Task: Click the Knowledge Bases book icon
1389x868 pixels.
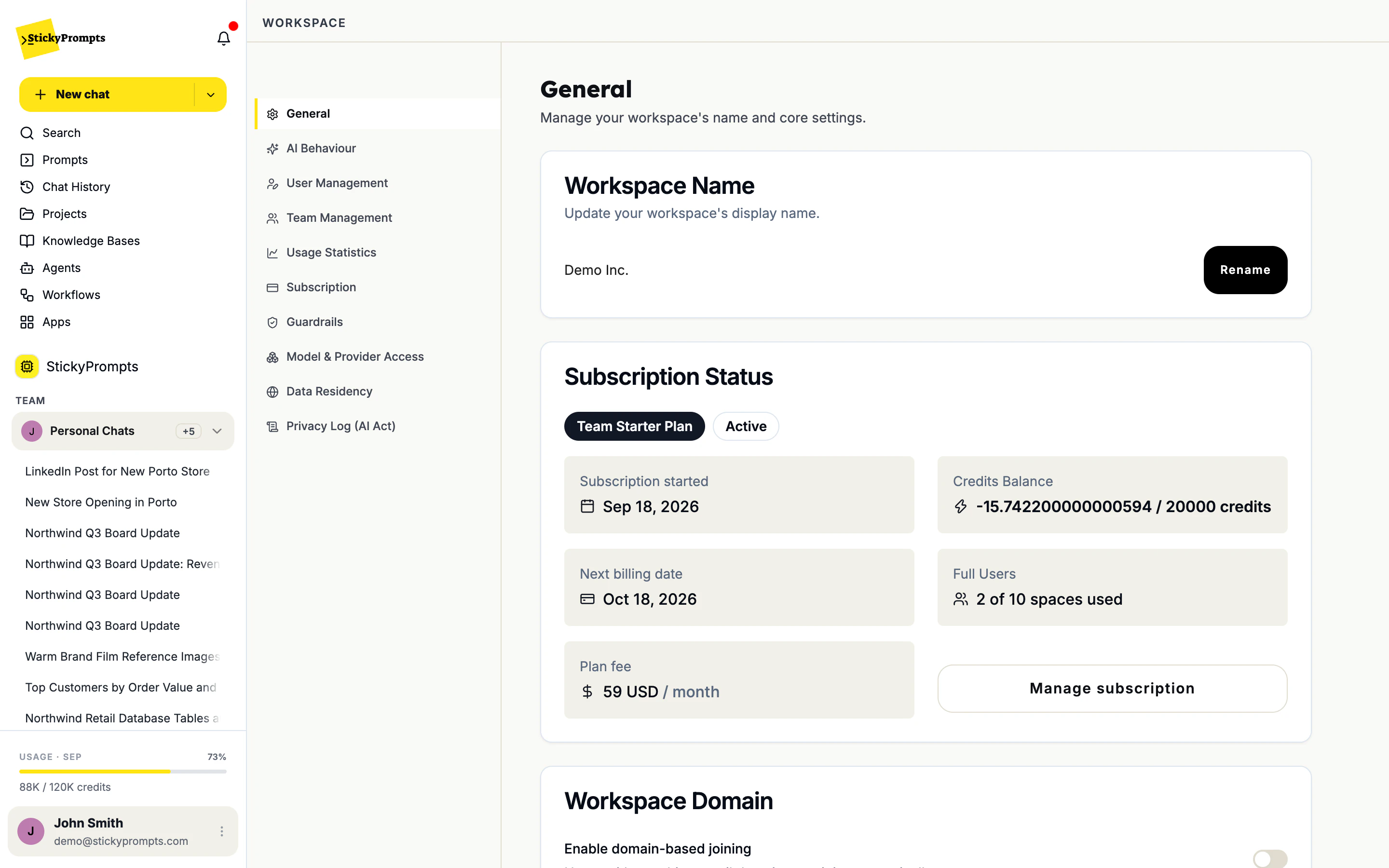Action: point(27,241)
